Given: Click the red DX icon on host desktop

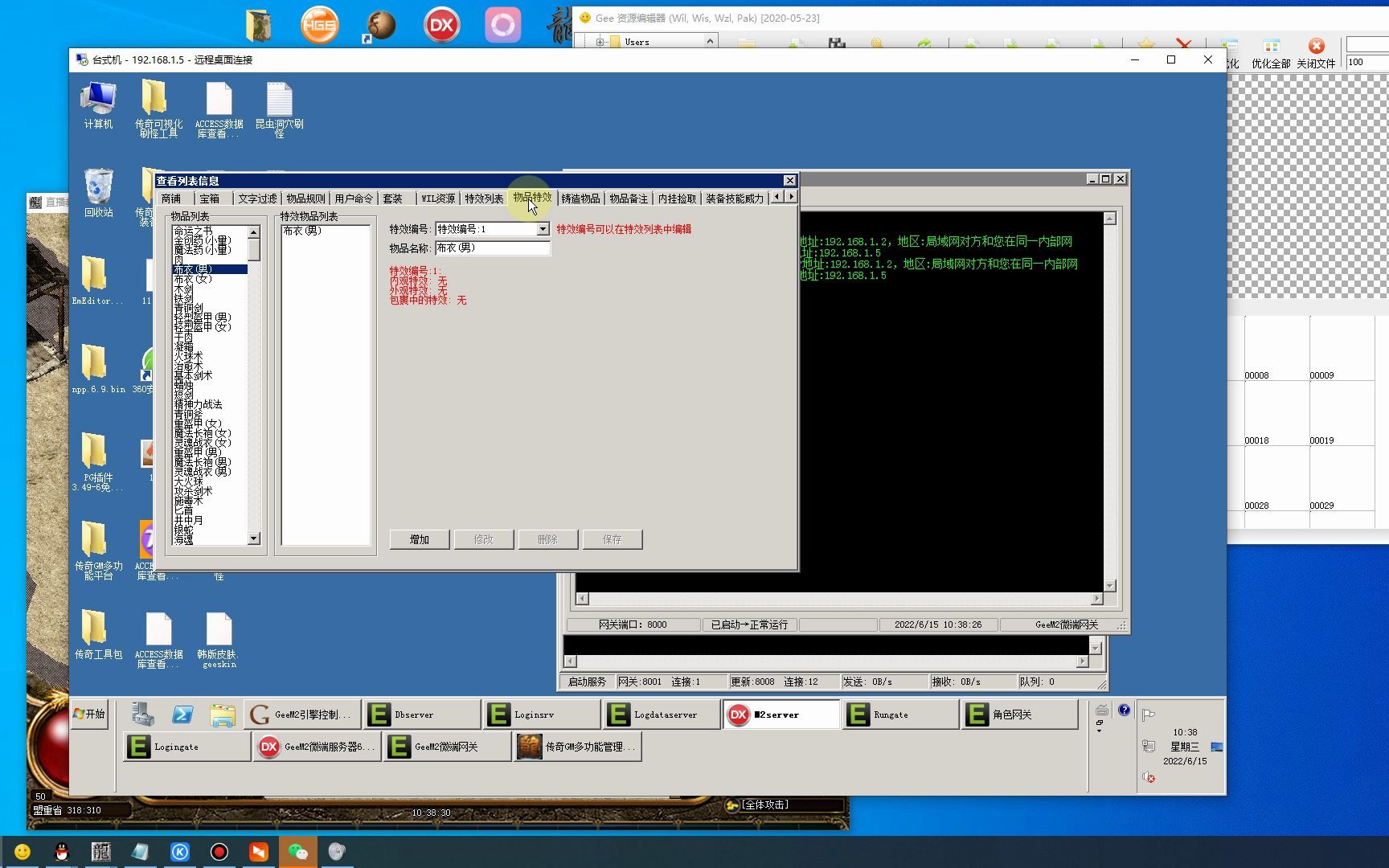Looking at the screenshot, I should pos(441,25).
